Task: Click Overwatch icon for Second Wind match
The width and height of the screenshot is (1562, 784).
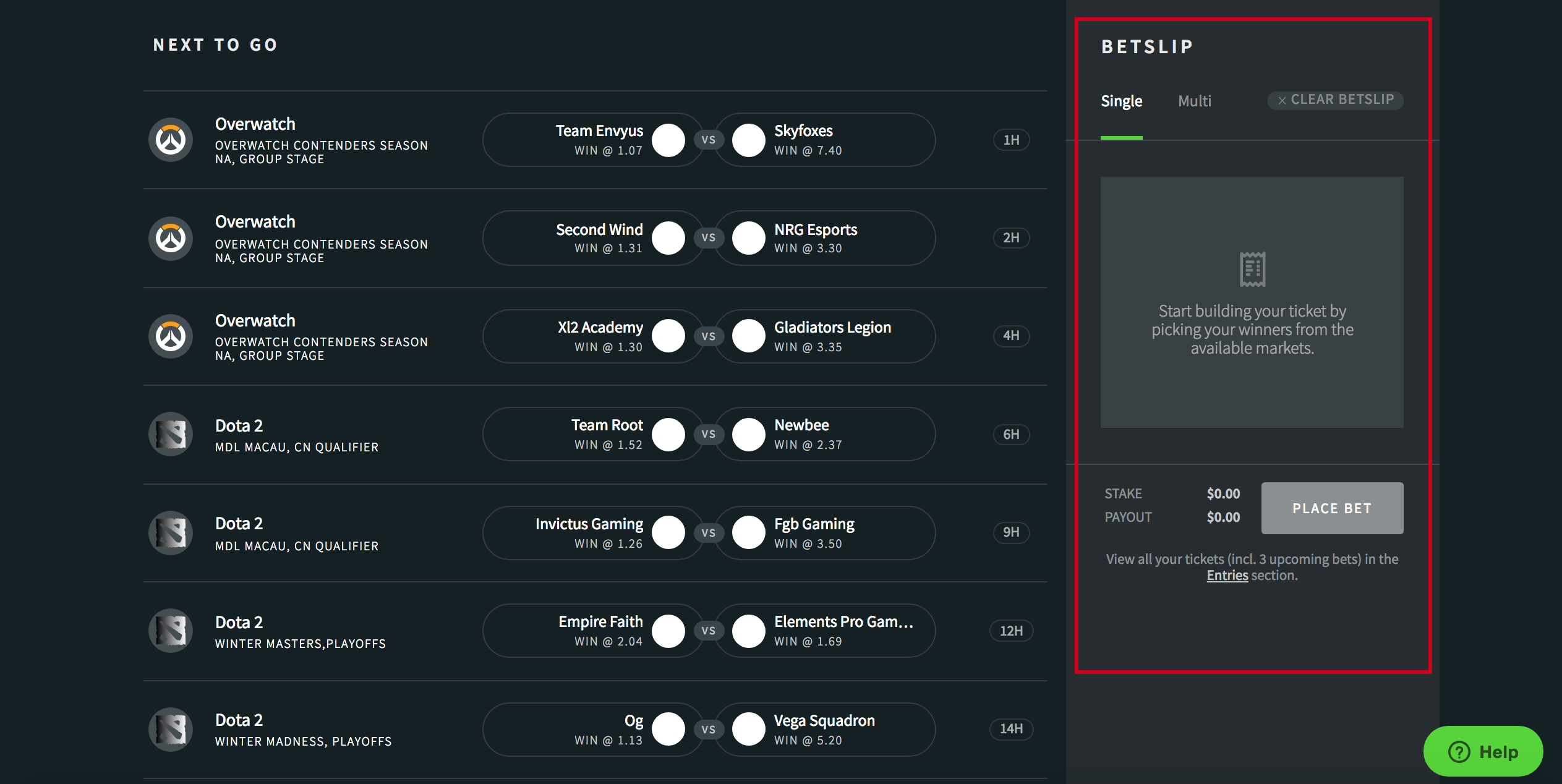Action: coord(171,238)
